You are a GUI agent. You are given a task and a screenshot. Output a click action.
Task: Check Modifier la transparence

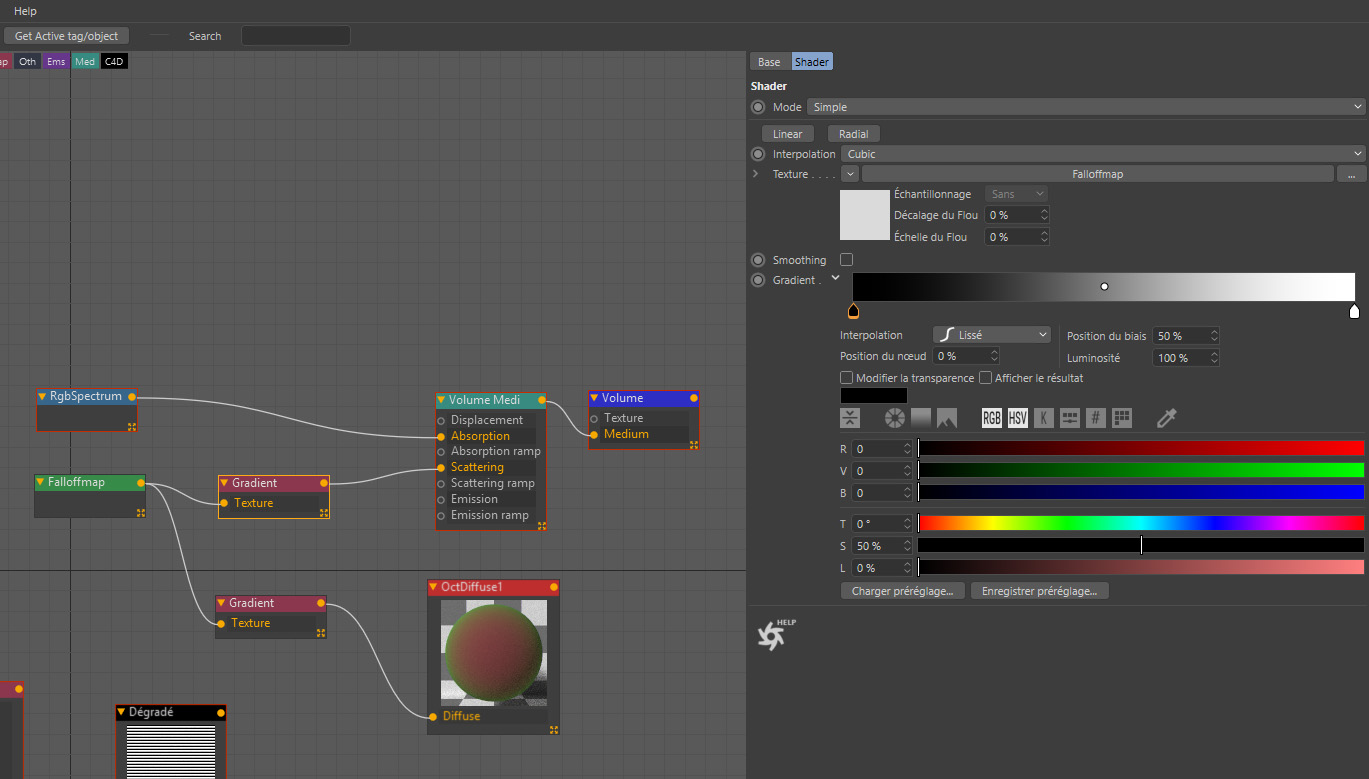(x=847, y=378)
